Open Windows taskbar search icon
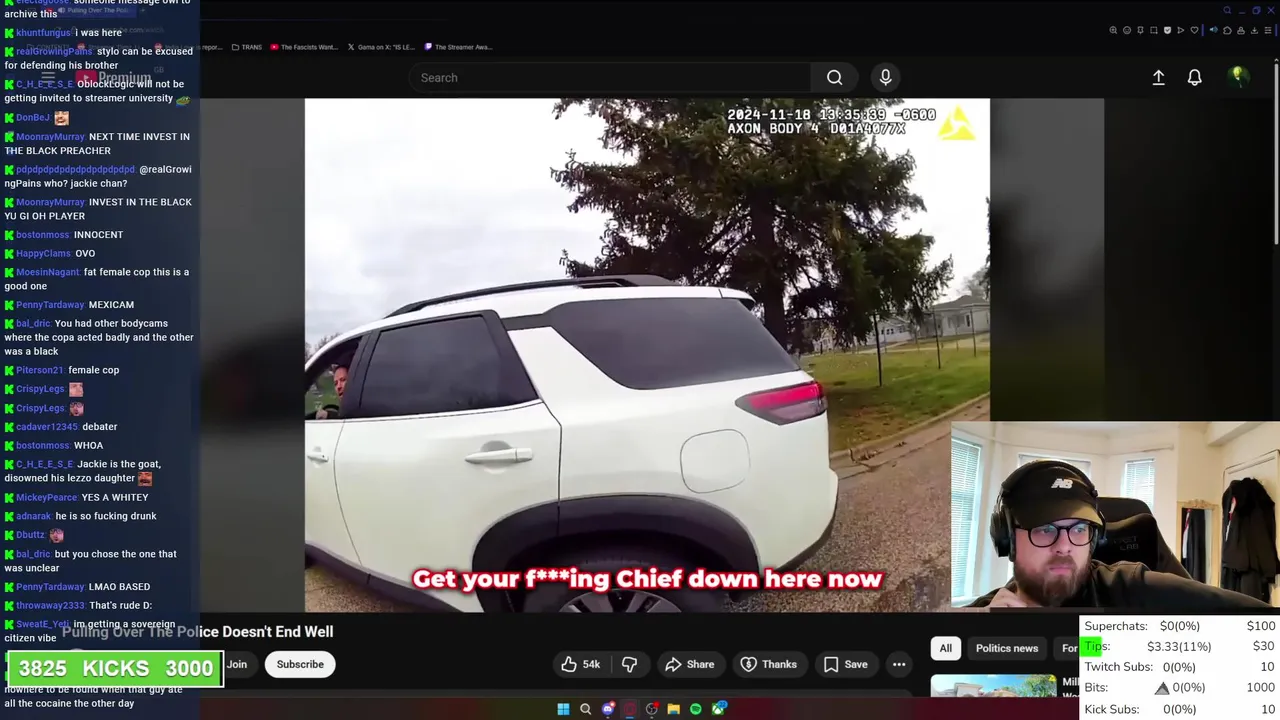 click(x=585, y=709)
